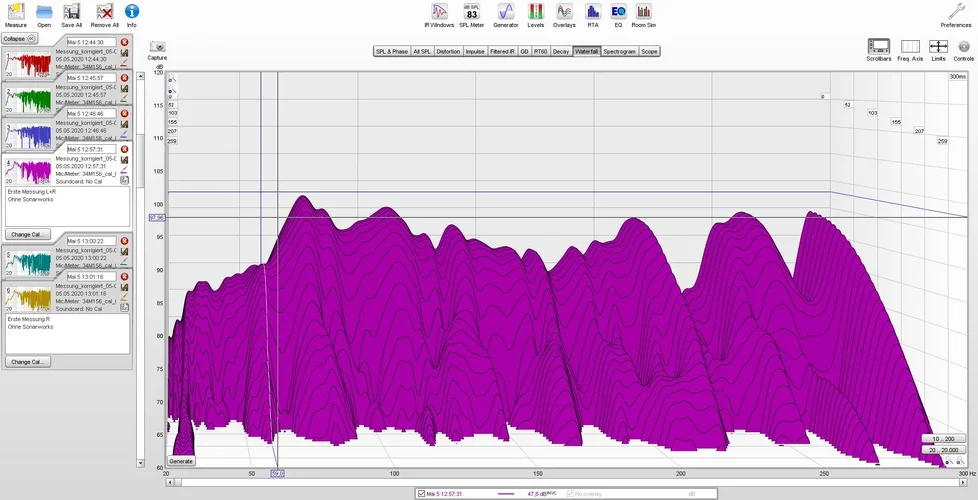
Task: Open the Spectrogram tab
Action: (619, 51)
